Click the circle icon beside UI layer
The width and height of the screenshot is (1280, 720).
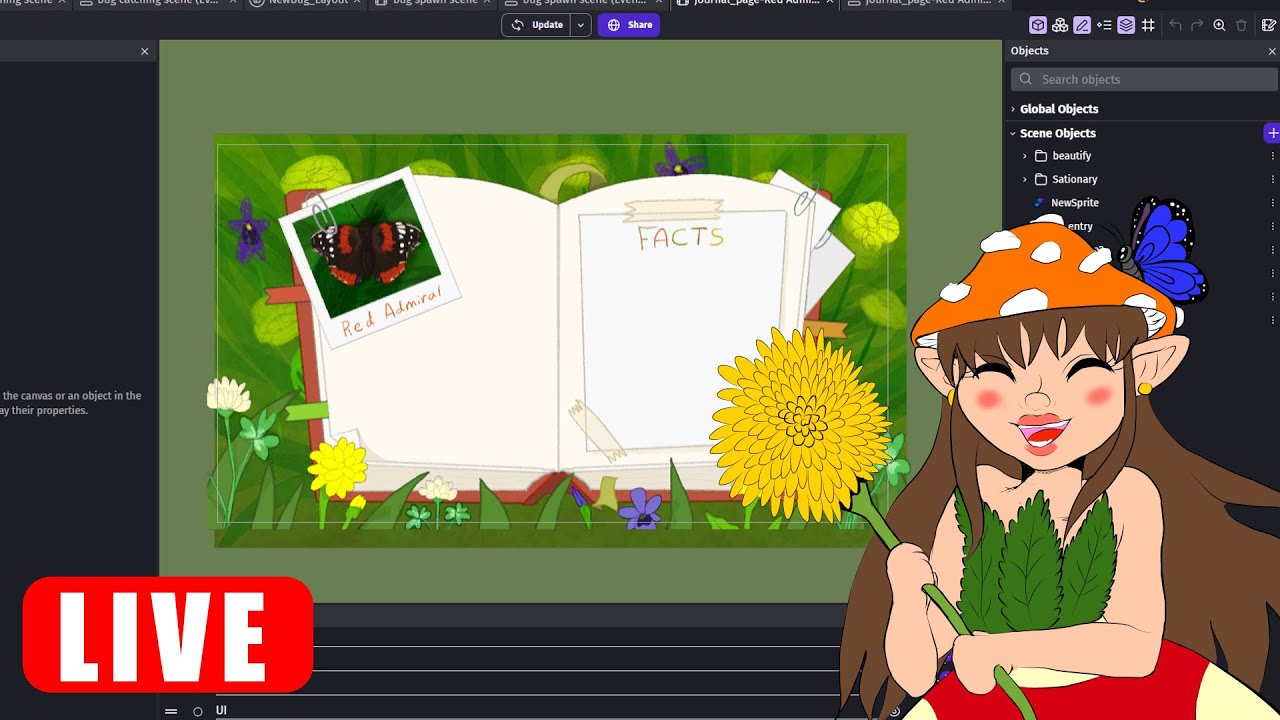198,711
